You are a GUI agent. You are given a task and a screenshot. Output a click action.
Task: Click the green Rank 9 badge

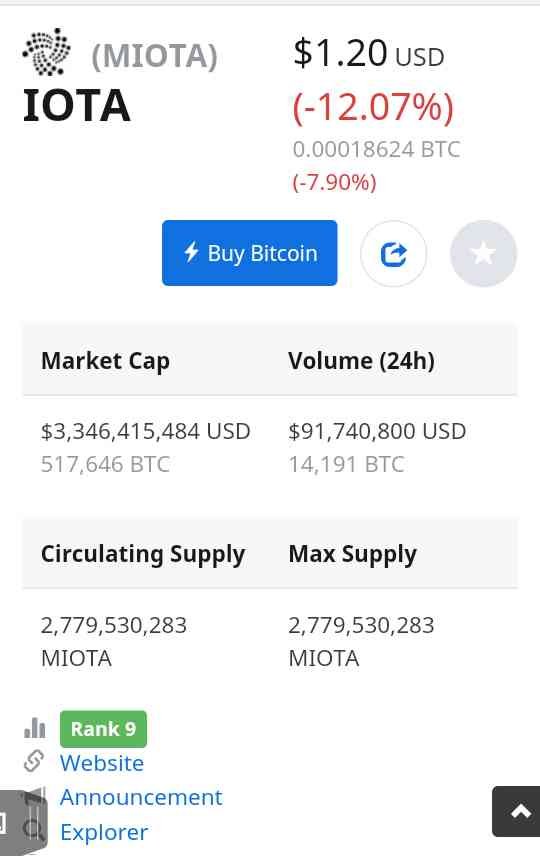click(x=103, y=729)
